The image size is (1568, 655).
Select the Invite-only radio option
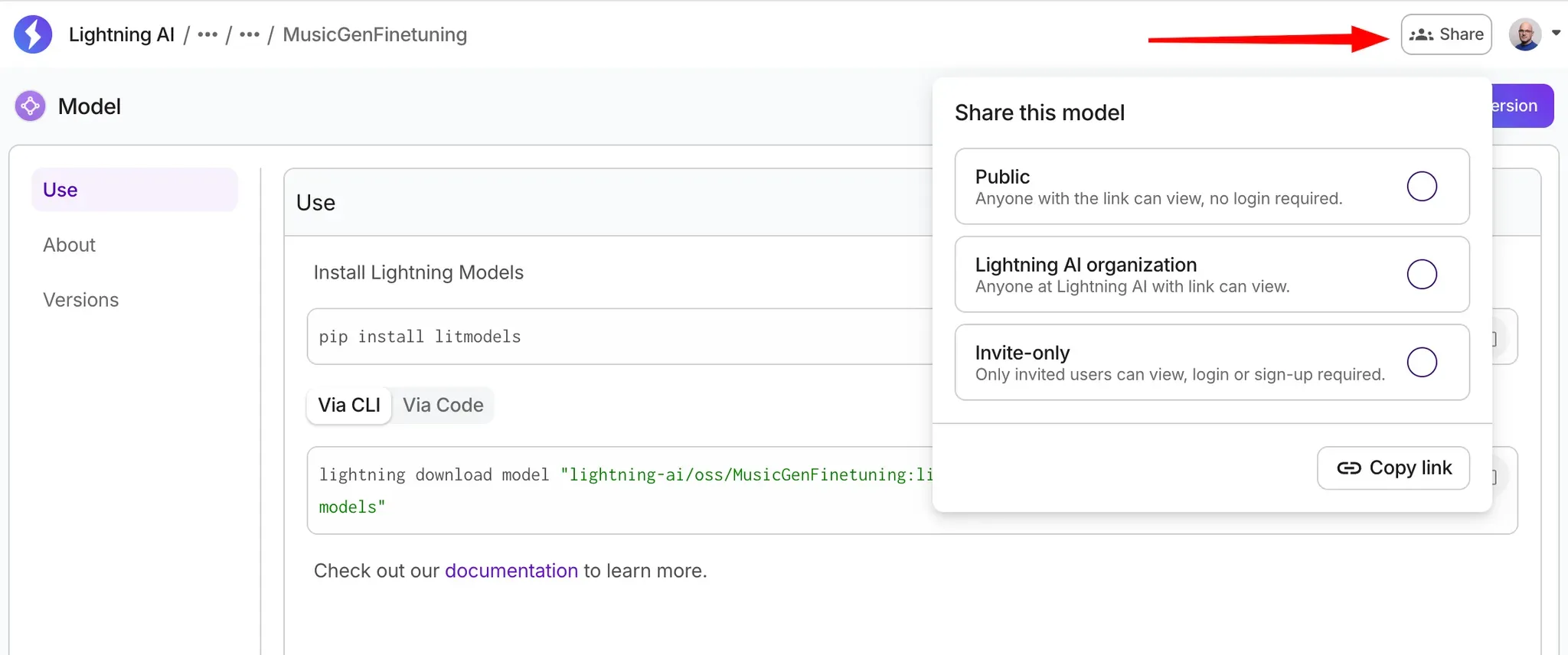point(1422,362)
